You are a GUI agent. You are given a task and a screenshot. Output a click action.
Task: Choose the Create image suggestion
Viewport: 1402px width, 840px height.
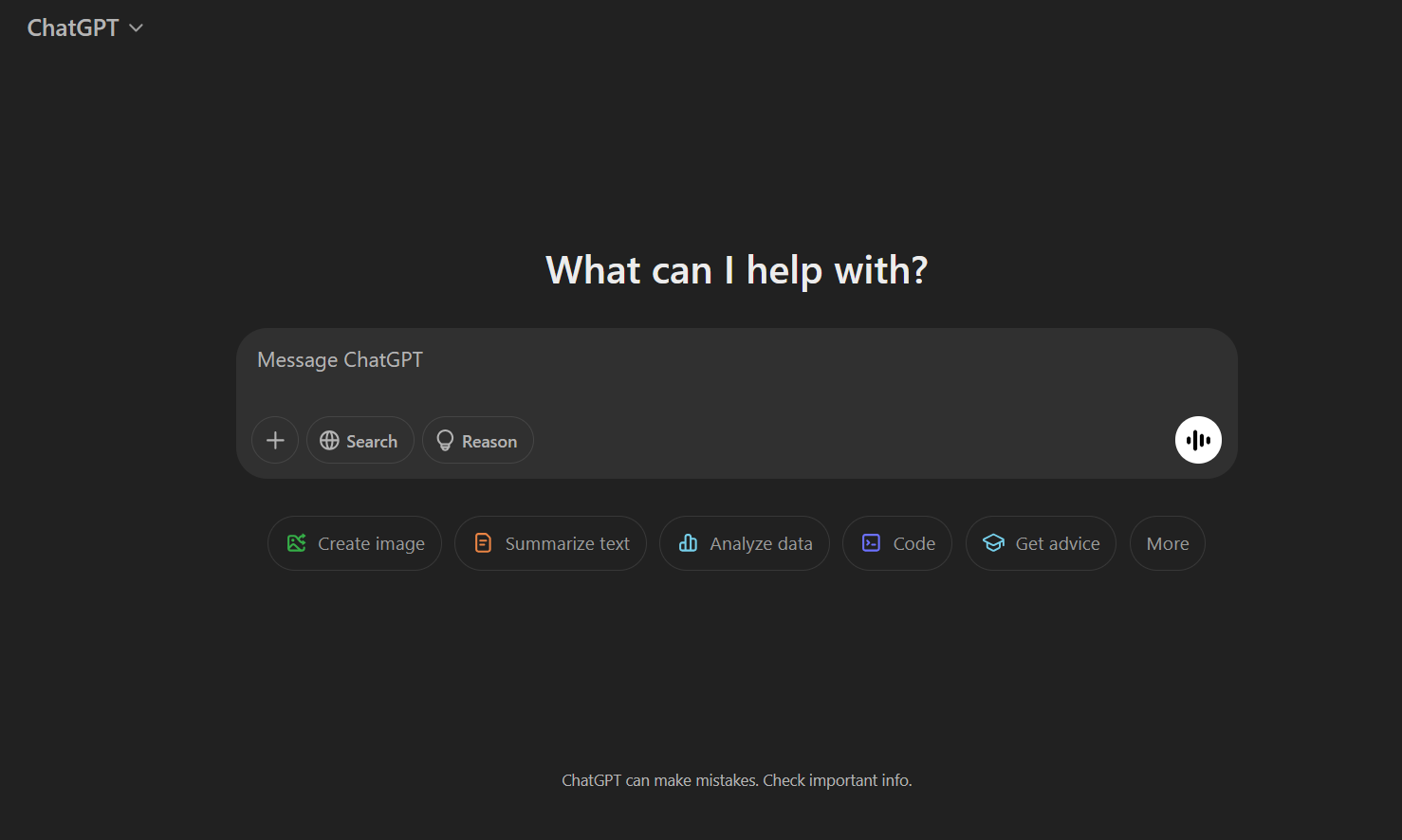point(355,543)
